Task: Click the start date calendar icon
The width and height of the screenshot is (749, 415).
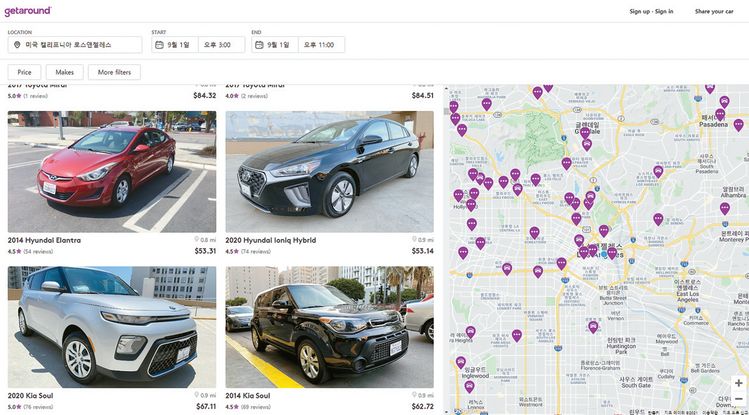Action: point(160,45)
